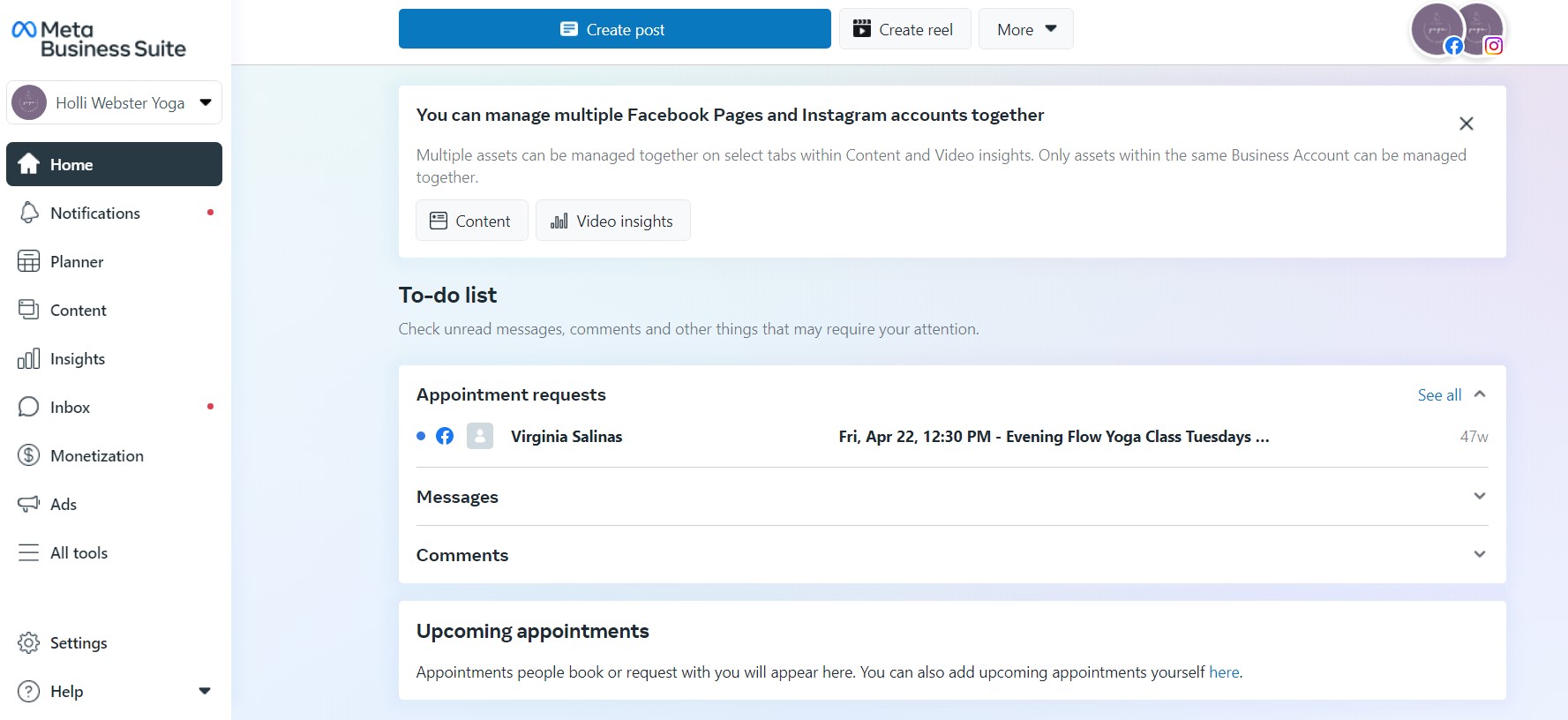Expand the Help dropdown arrow

coord(205,691)
